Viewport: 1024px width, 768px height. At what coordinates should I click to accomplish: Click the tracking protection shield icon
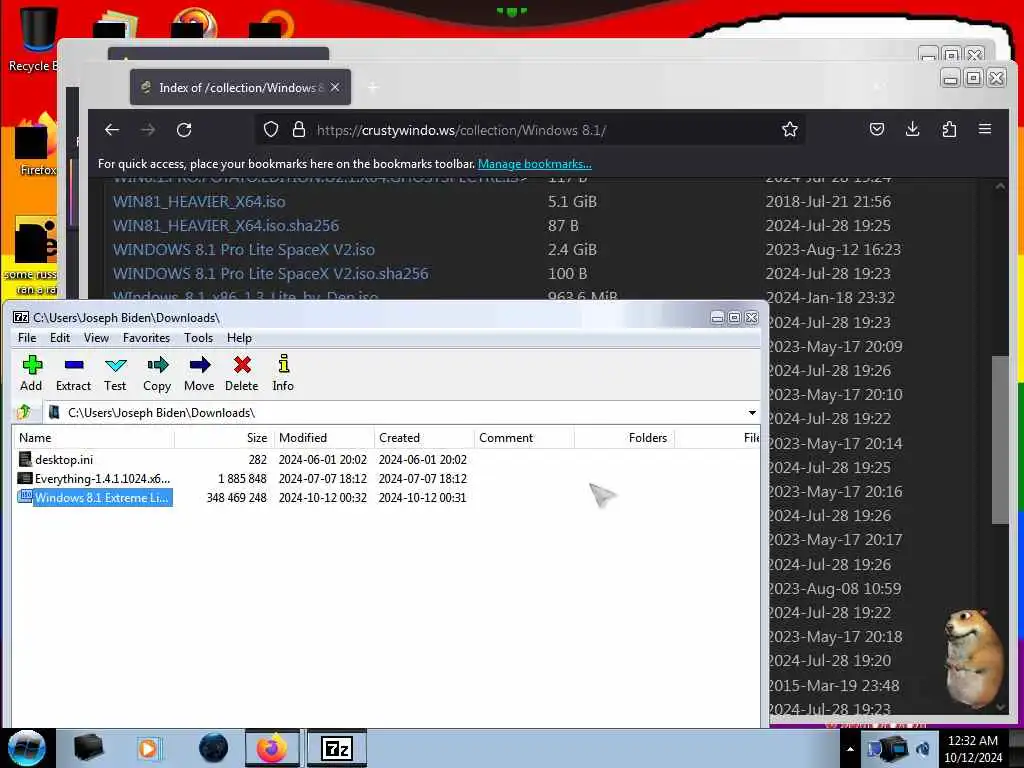point(271,130)
